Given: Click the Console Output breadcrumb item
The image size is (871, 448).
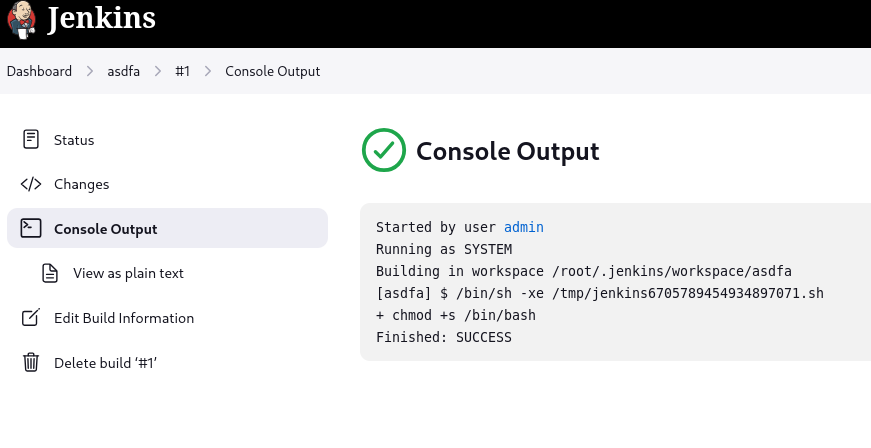Looking at the screenshot, I should click(273, 71).
